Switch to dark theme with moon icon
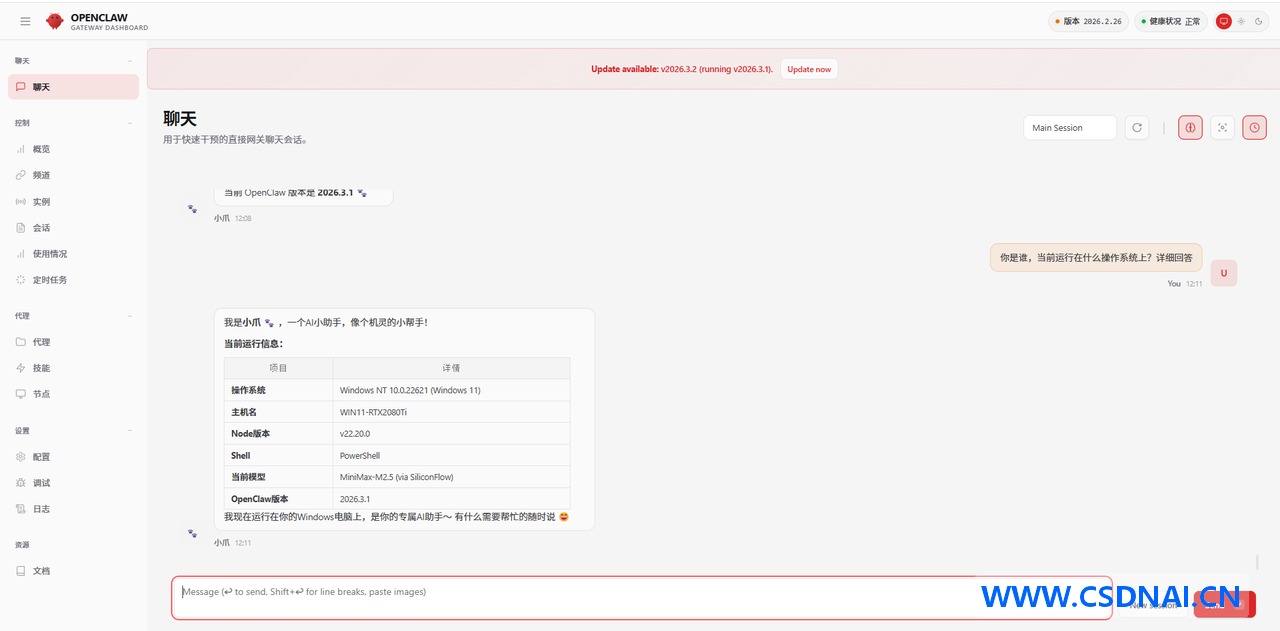 [1258, 21]
